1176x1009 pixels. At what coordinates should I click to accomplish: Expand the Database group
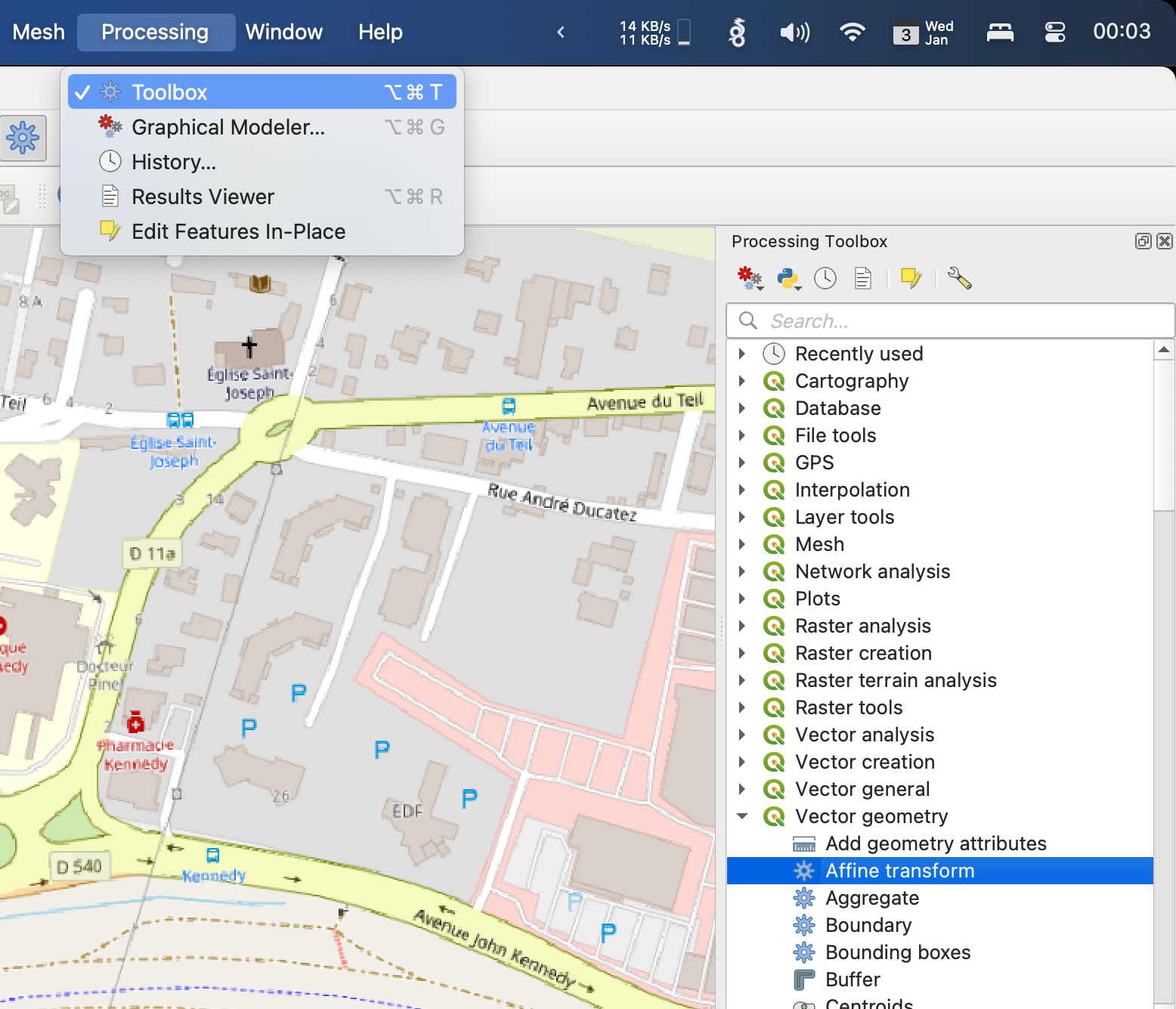pyautogui.click(x=742, y=408)
